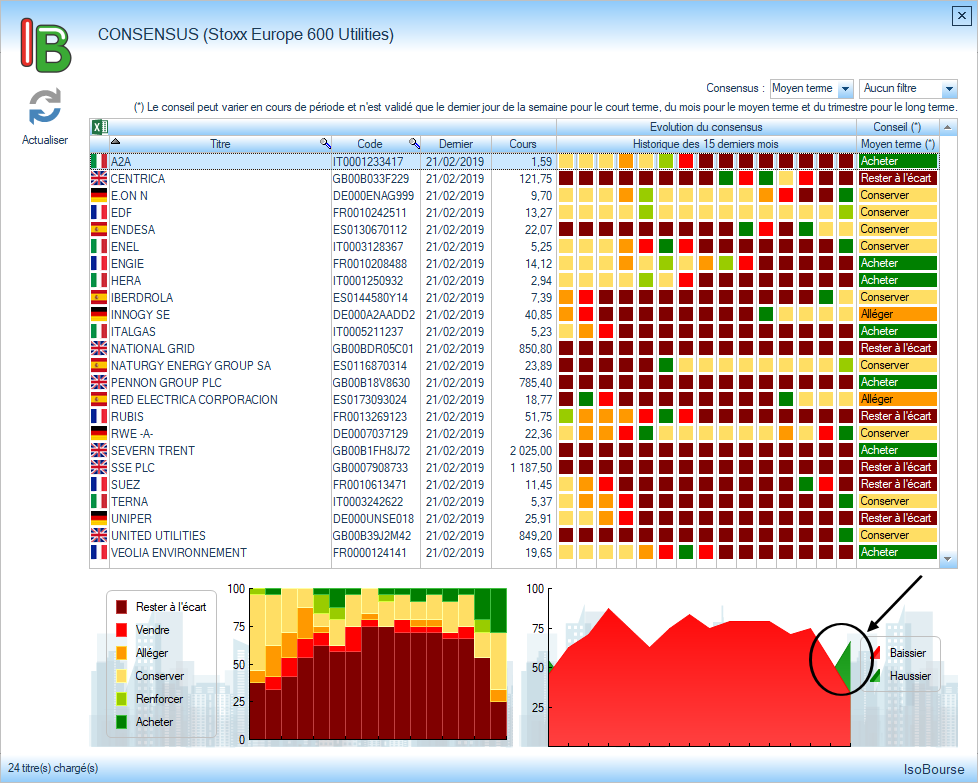Click code DE000ENAG999
This screenshot has height=783, width=978.
tap(373, 196)
